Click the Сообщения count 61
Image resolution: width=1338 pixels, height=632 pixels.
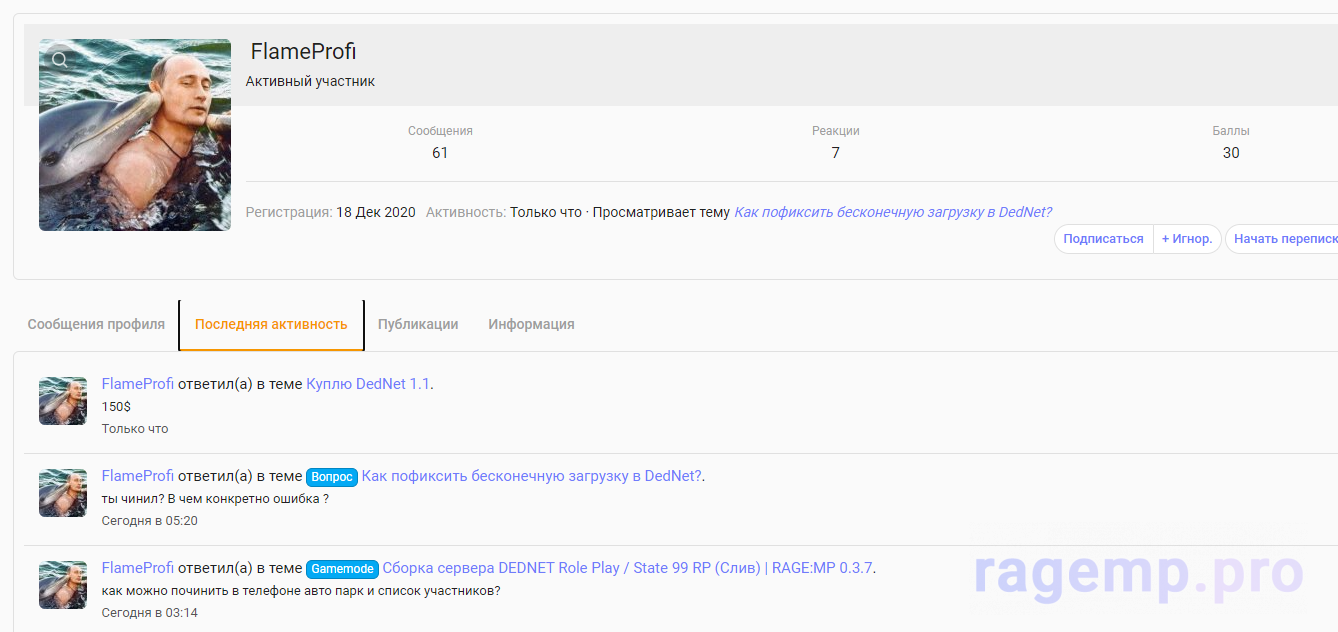point(440,153)
